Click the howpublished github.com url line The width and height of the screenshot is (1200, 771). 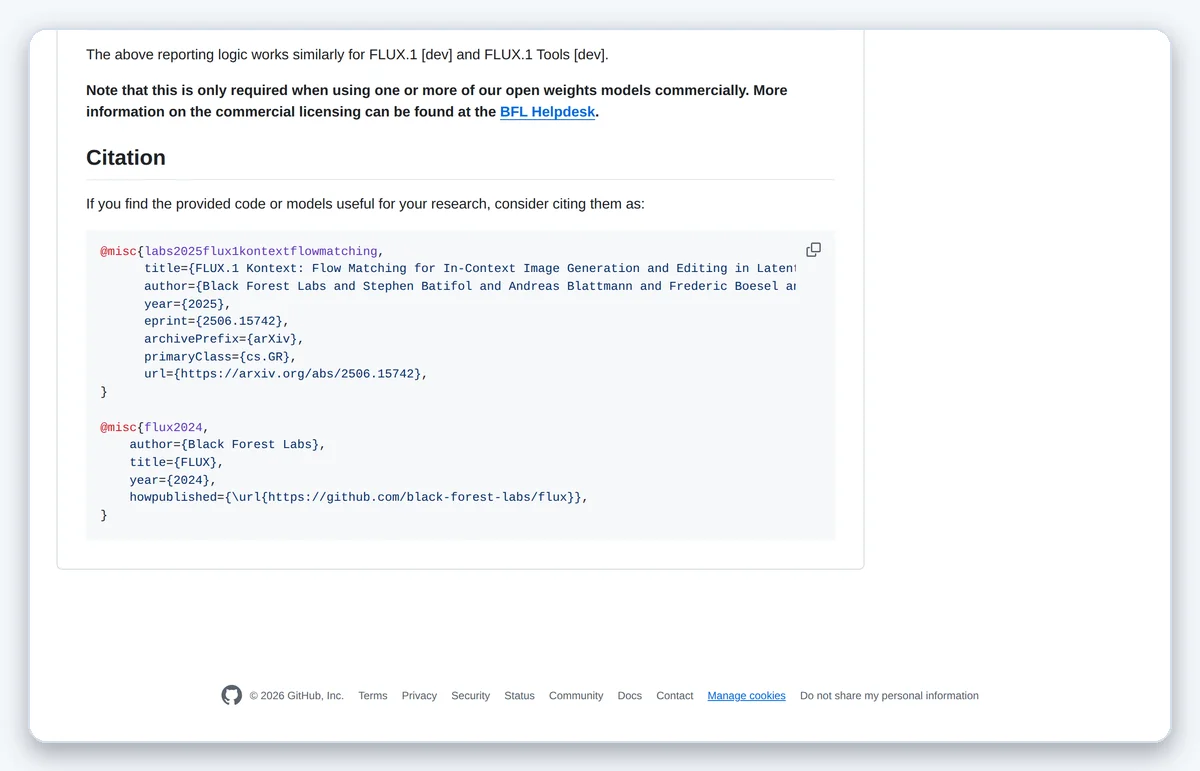point(359,497)
